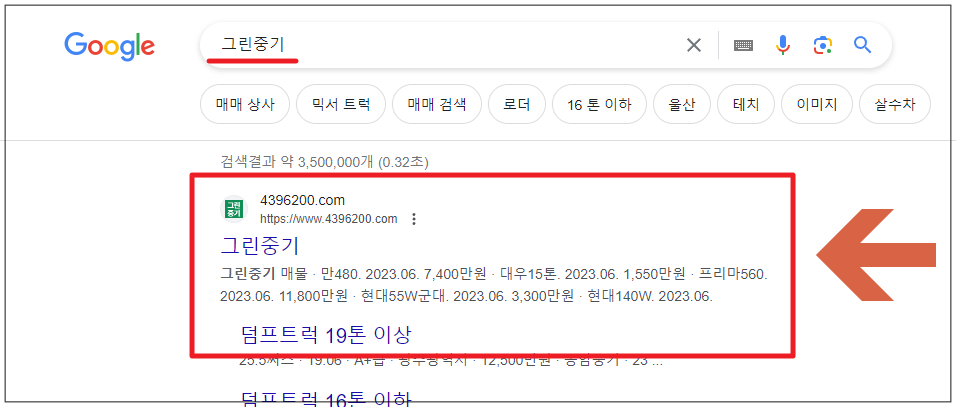Image resolution: width=956 pixels, height=407 pixels.
Task: Click the 그린중기 green site favicon
Action: 234,209
